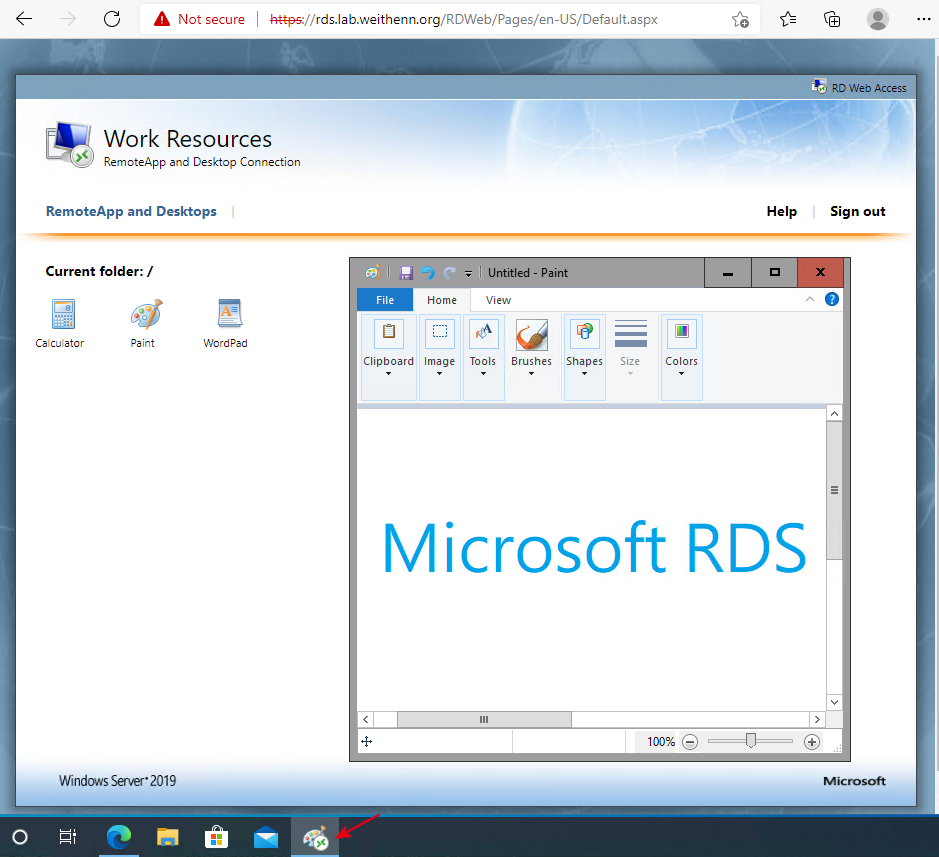
Task: Open Mail from the taskbar
Action: click(265, 837)
